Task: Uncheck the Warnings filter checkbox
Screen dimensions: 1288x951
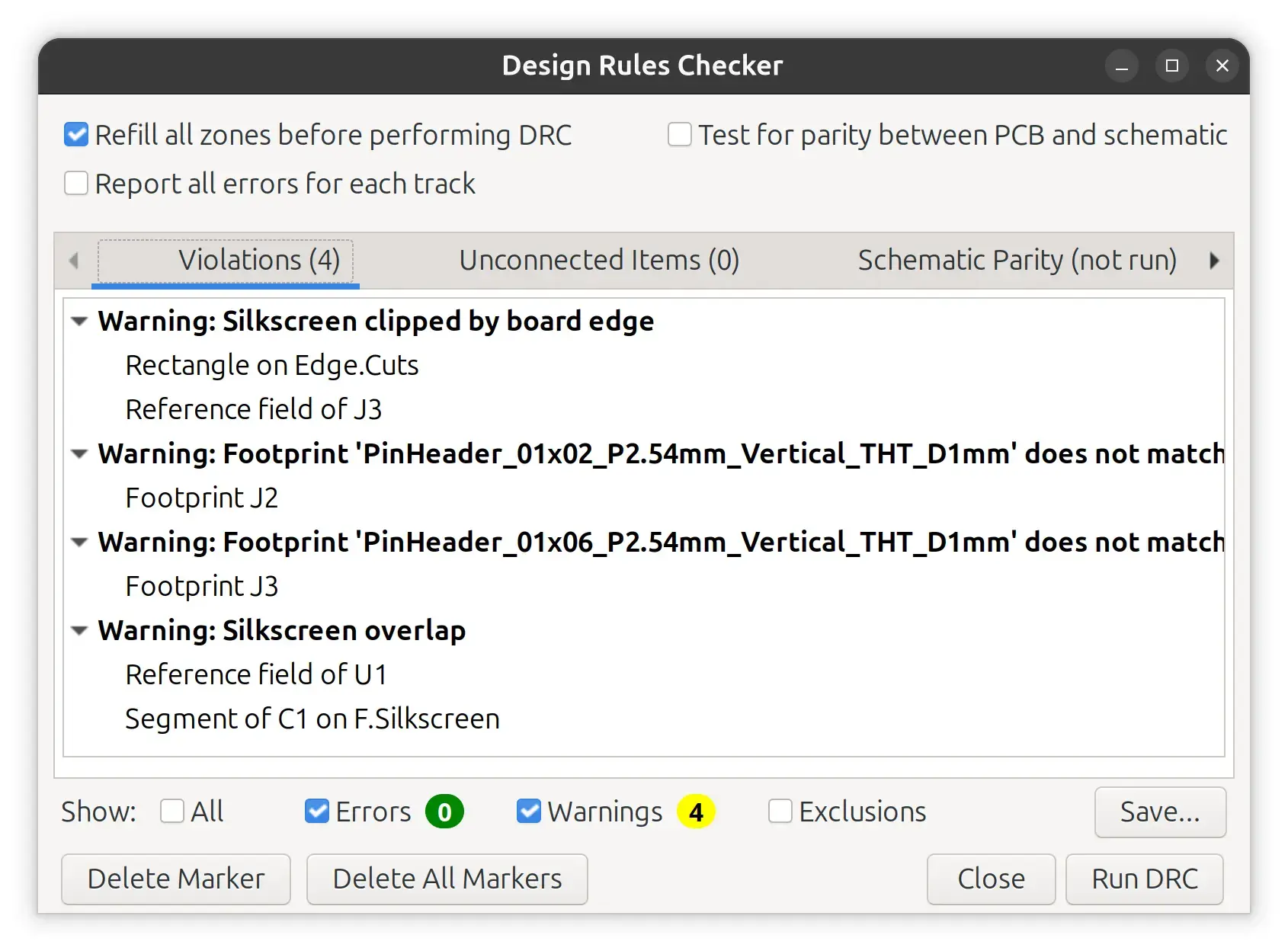Action: [529, 812]
